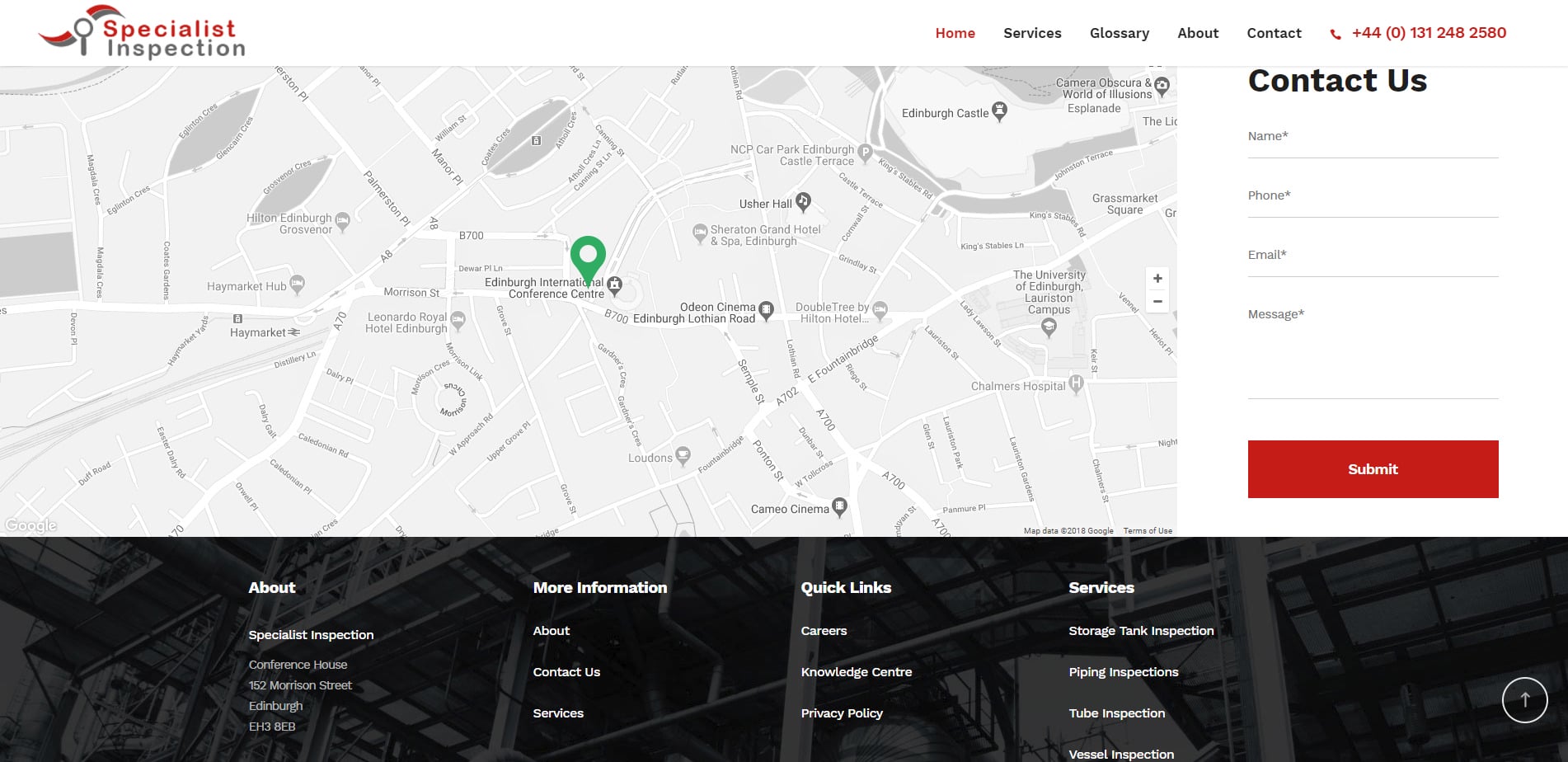Viewport: 1568px width, 762px height.
Task: Click the 'Contact Us' heading
Action: point(1337,81)
